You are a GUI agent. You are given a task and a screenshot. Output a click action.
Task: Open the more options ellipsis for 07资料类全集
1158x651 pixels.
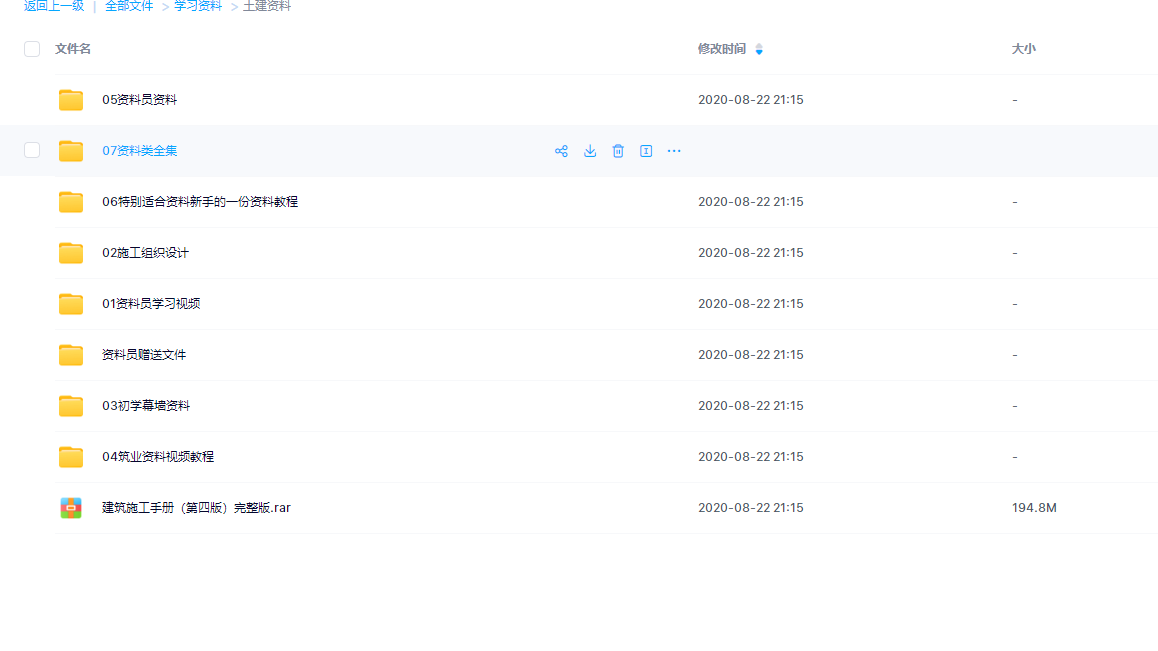pyautogui.click(x=674, y=151)
